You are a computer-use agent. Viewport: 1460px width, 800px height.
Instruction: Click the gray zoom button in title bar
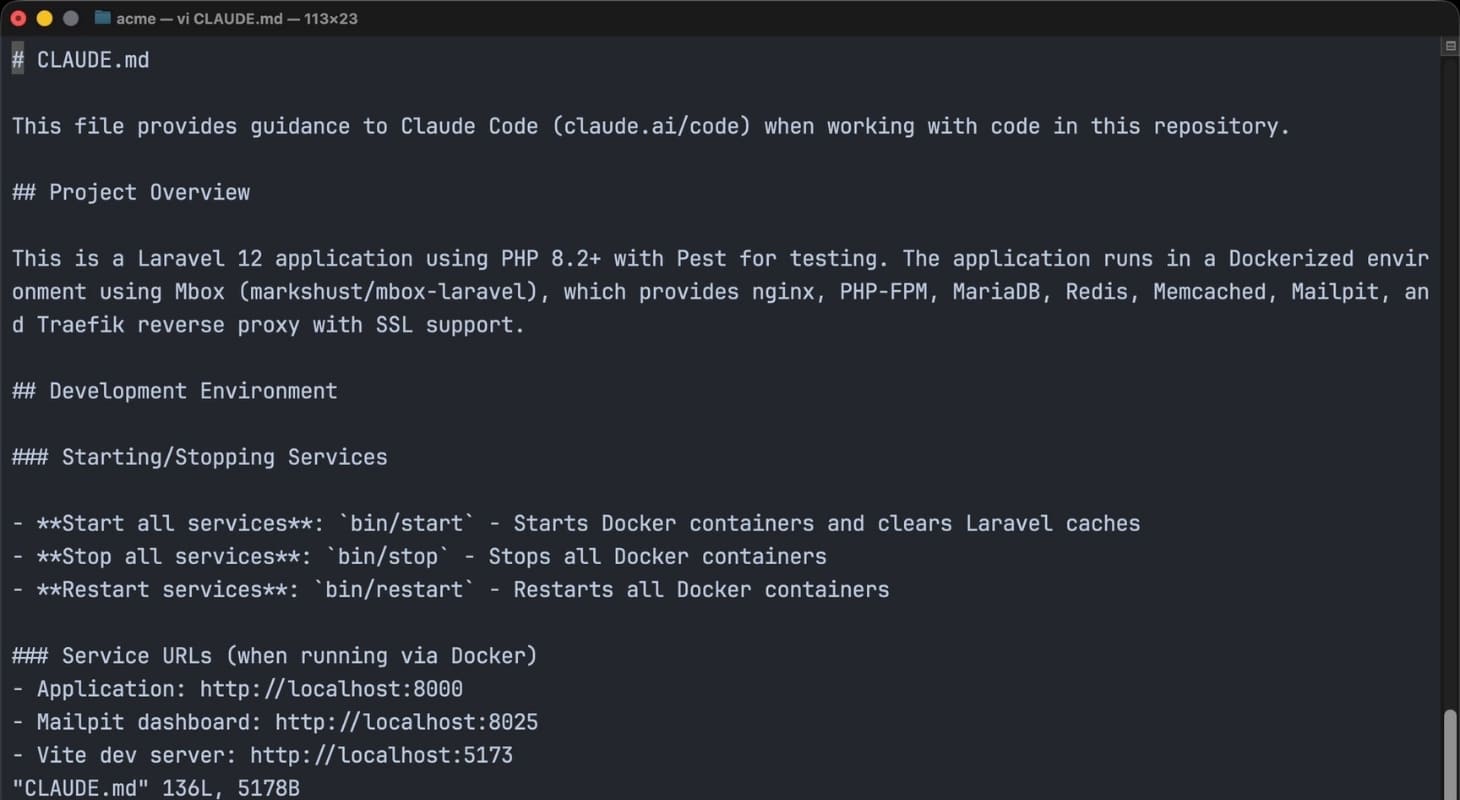pos(70,18)
